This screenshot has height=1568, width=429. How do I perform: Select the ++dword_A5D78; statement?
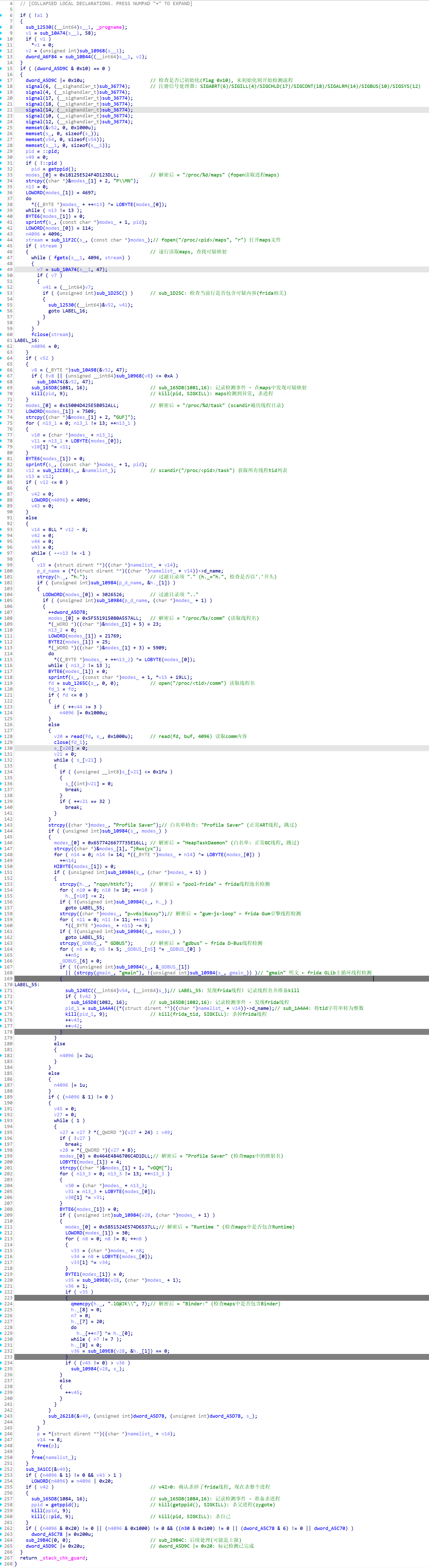[68, 612]
